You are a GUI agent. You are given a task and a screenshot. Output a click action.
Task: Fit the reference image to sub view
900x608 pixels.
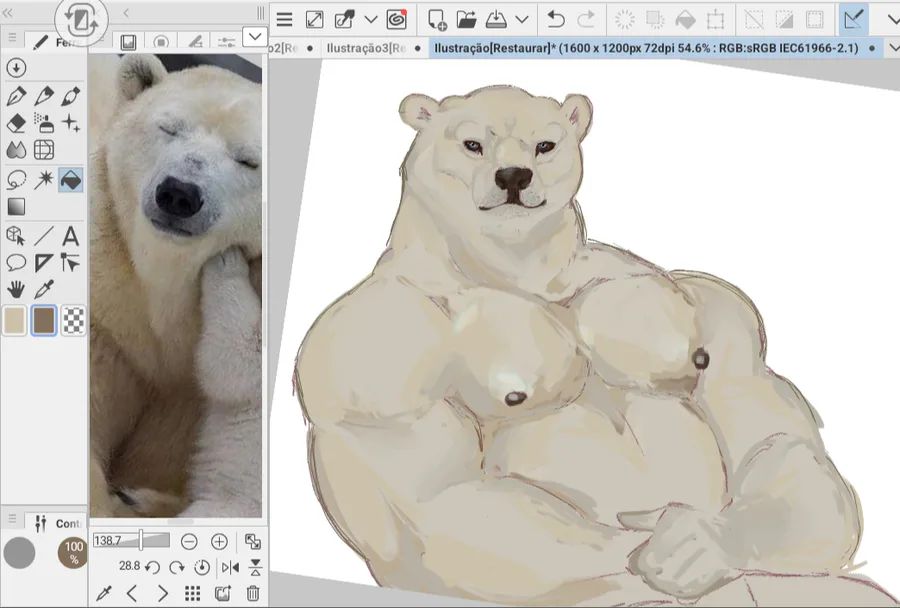[253, 541]
